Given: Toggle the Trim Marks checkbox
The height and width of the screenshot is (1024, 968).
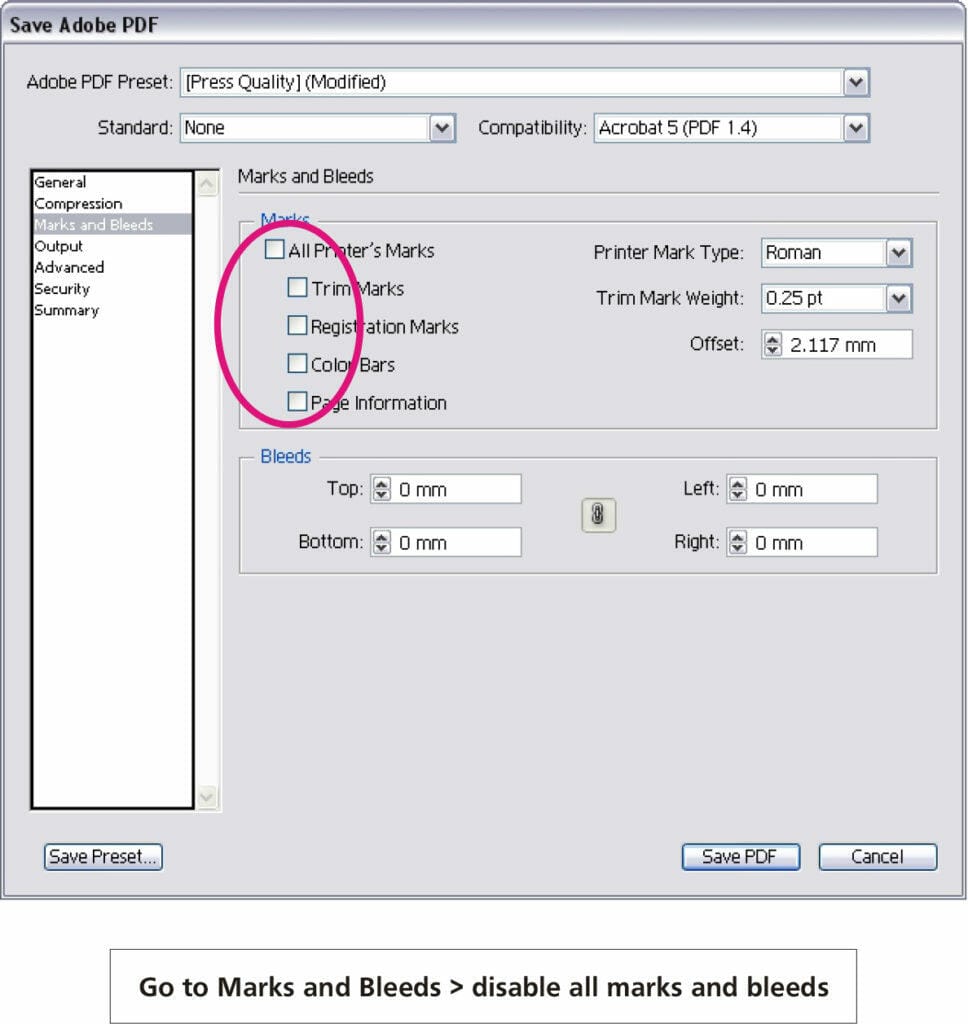Looking at the screenshot, I should coord(297,288).
